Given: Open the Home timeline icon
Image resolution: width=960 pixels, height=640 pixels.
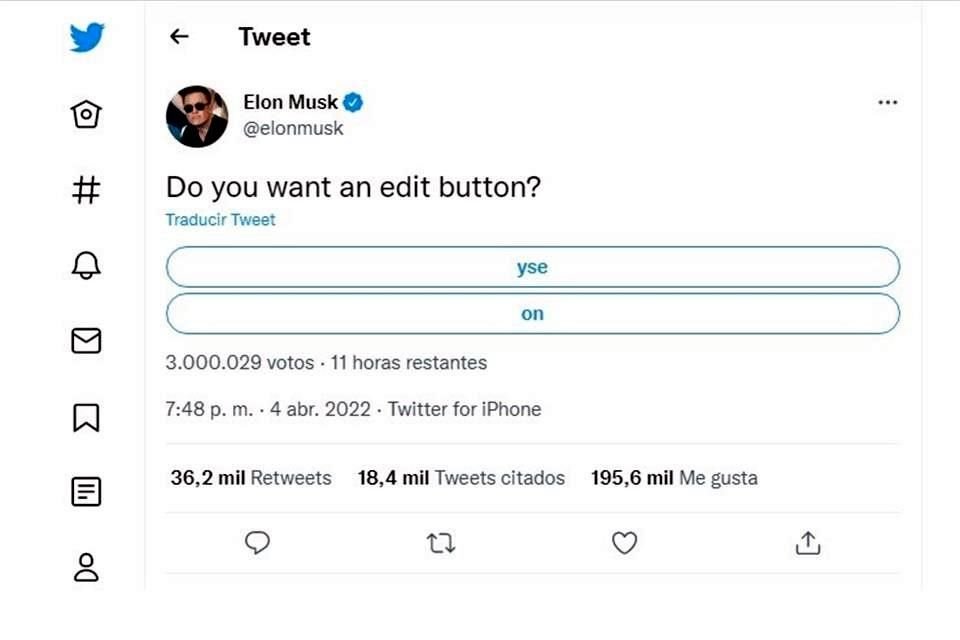Looking at the screenshot, I should pyautogui.click(x=87, y=115).
